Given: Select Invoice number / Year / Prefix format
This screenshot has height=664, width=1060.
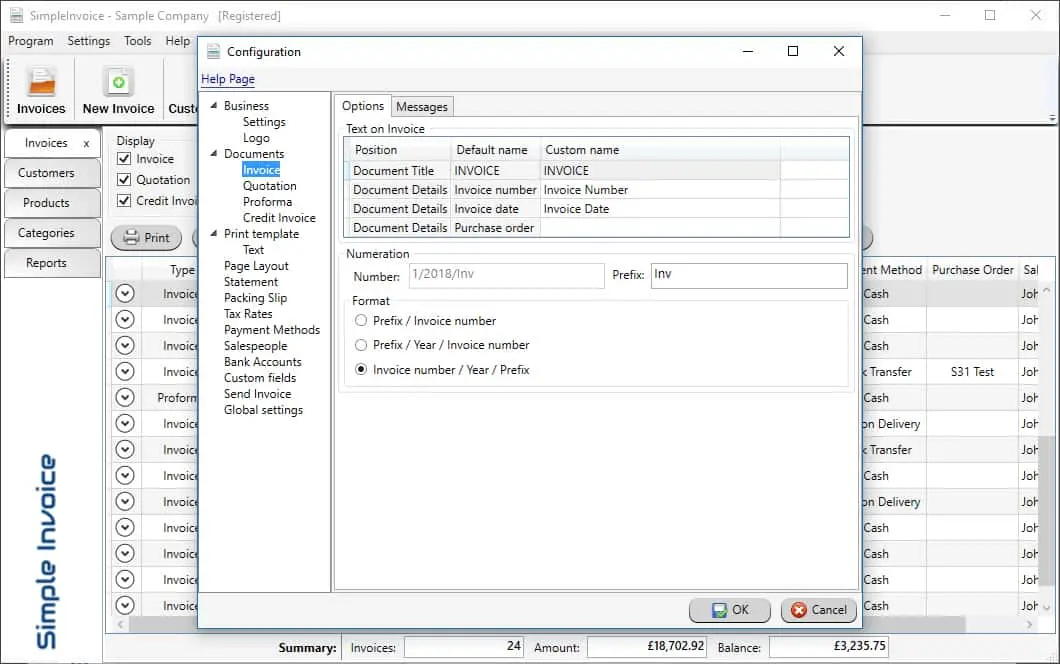Looking at the screenshot, I should click(361, 370).
